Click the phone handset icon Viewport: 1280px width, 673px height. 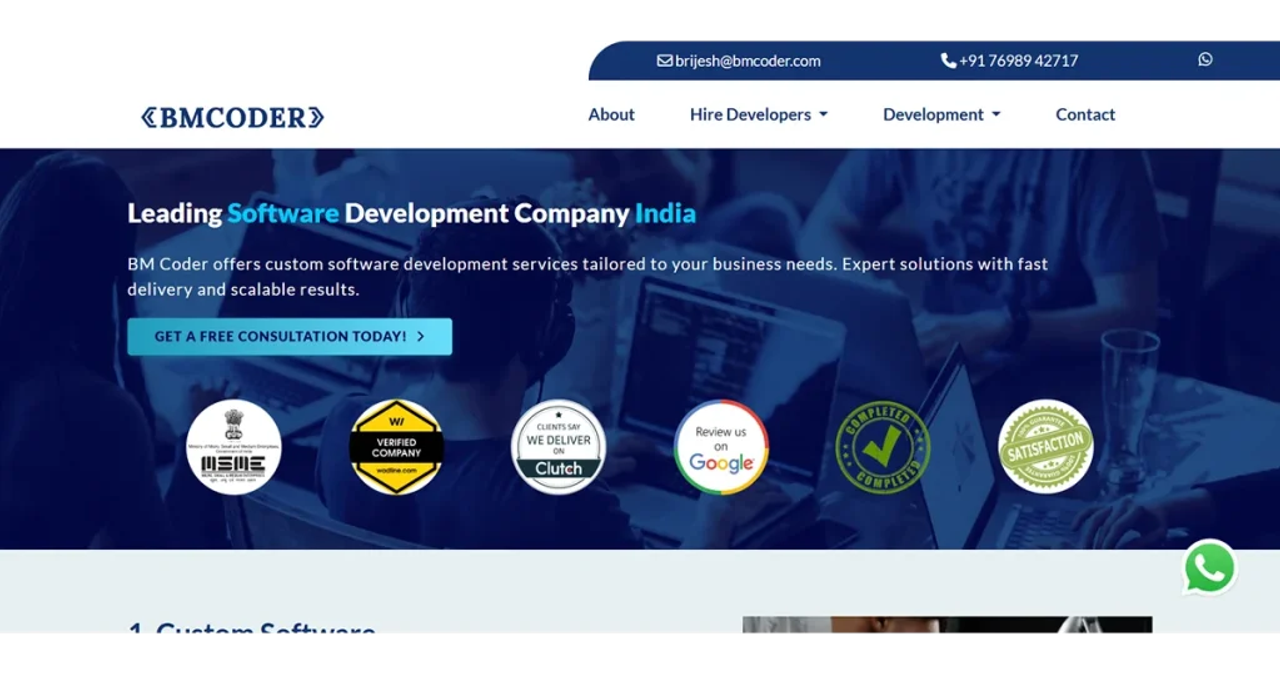pyautogui.click(x=948, y=60)
